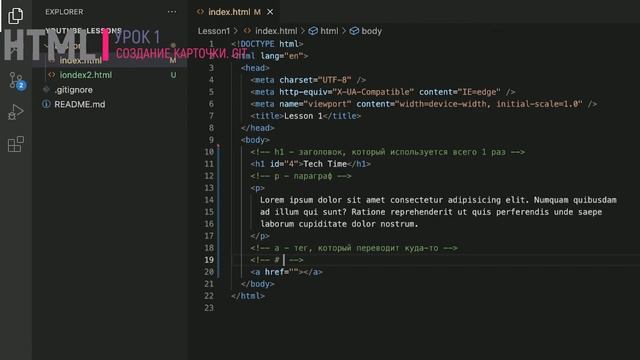Click the README.md info file icon

pos(46,104)
